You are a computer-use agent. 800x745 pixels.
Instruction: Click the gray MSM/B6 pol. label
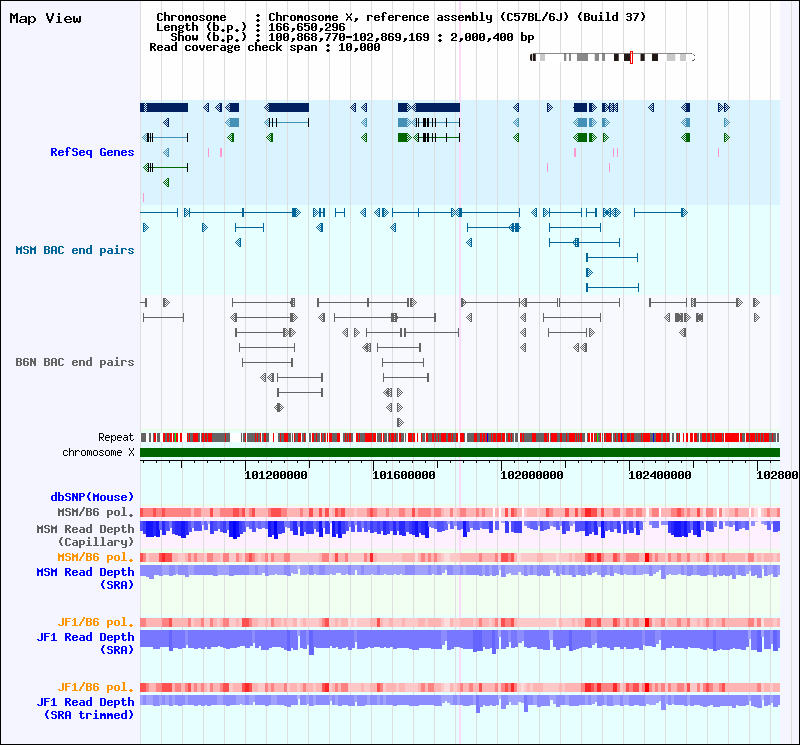click(95, 512)
